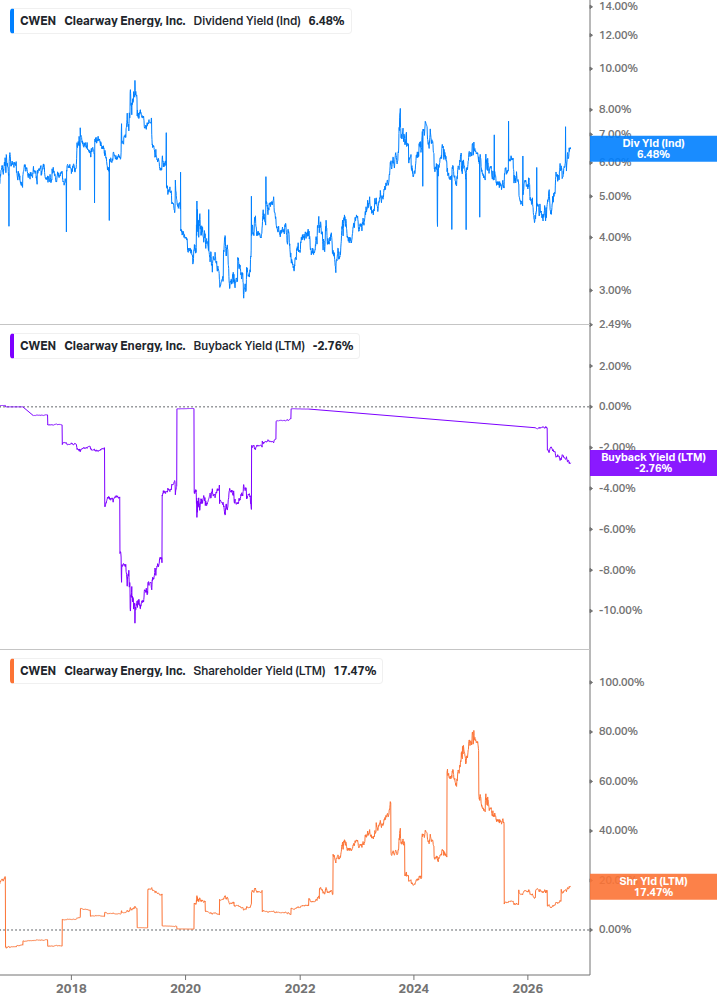Click the blue Div Yld (Ind) 6.48% axis tag

click(653, 149)
